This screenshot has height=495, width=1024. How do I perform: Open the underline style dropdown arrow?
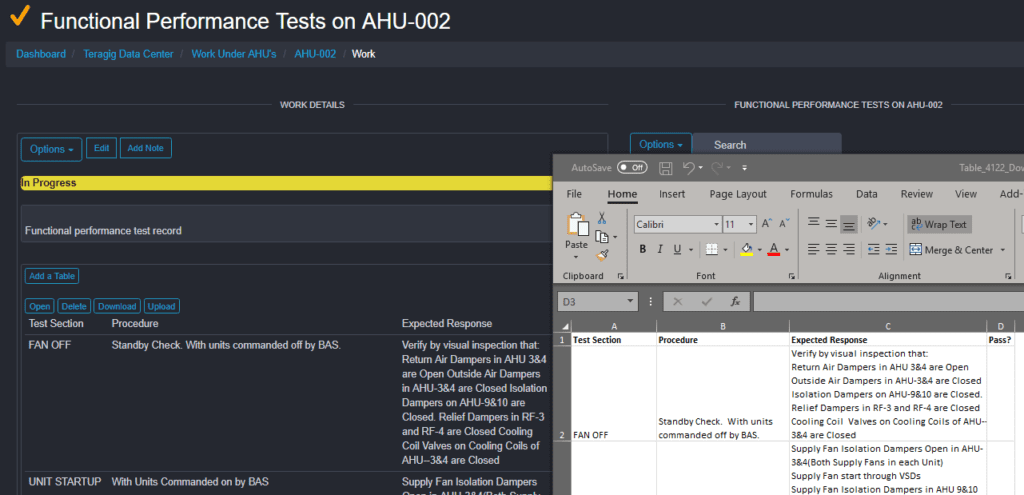[691, 249]
